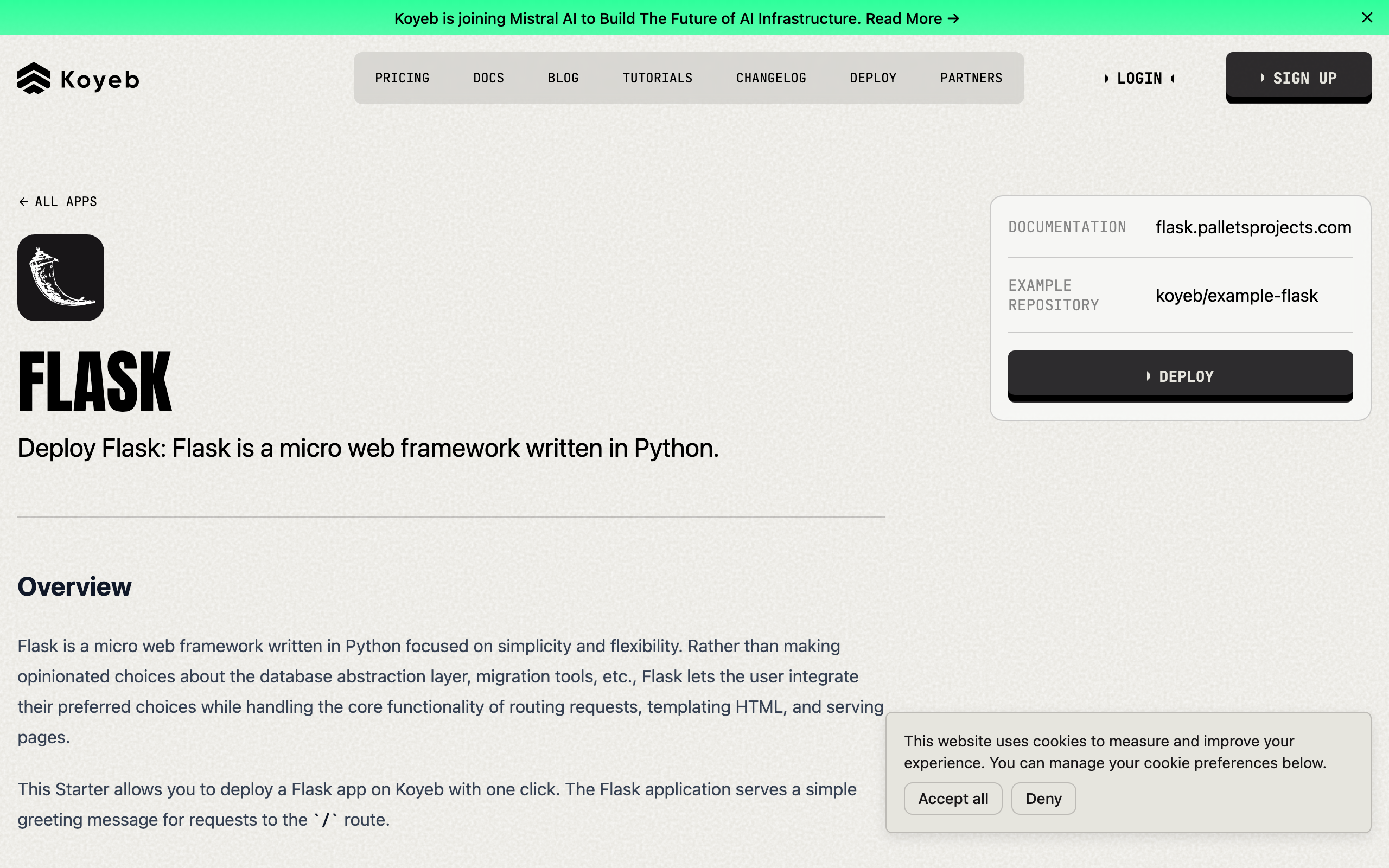Accept all cookies
1389x868 pixels.
point(953,799)
